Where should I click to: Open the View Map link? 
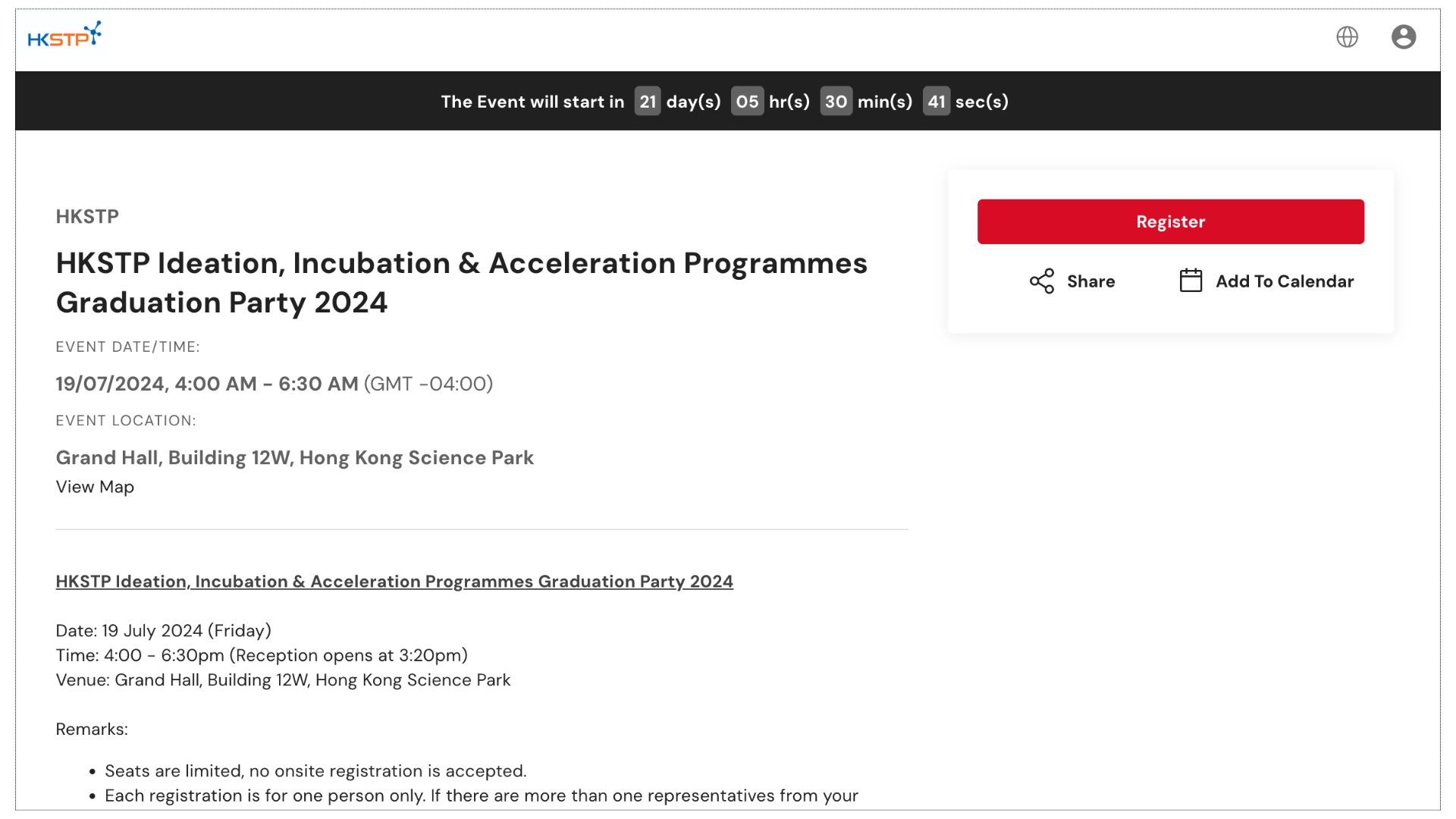95,487
